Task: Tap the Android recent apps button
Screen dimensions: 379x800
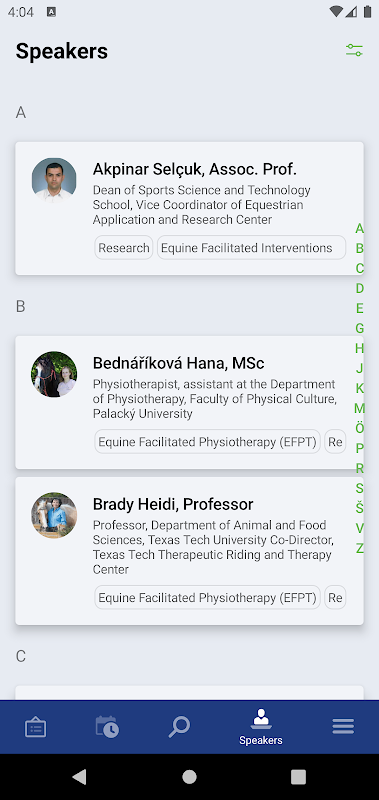Action: (x=298, y=777)
